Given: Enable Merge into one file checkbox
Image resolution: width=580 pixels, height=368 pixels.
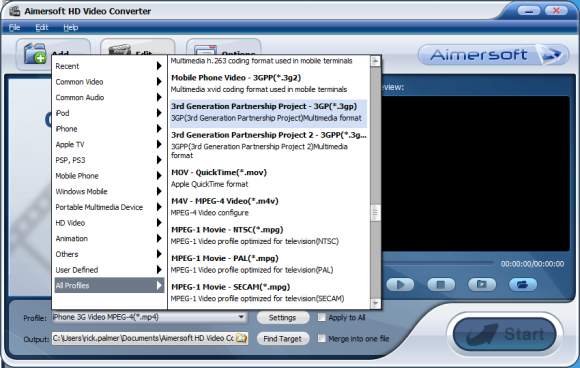Looking at the screenshot, I should pos(322,338).
